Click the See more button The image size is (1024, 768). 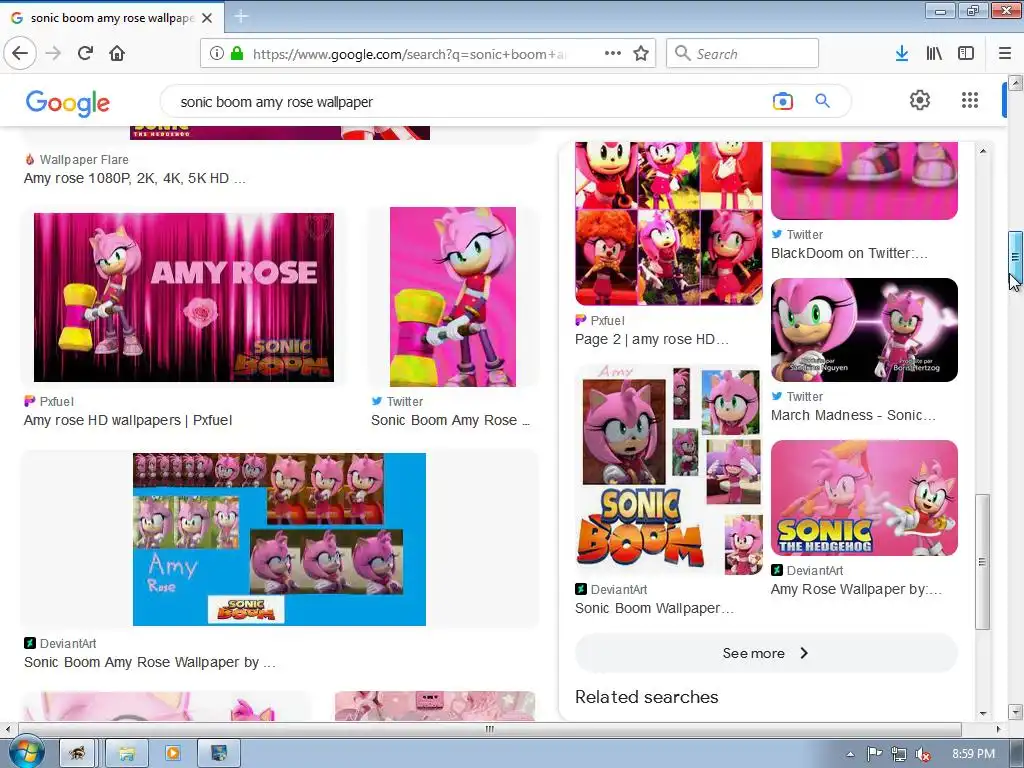coord(766,653)
